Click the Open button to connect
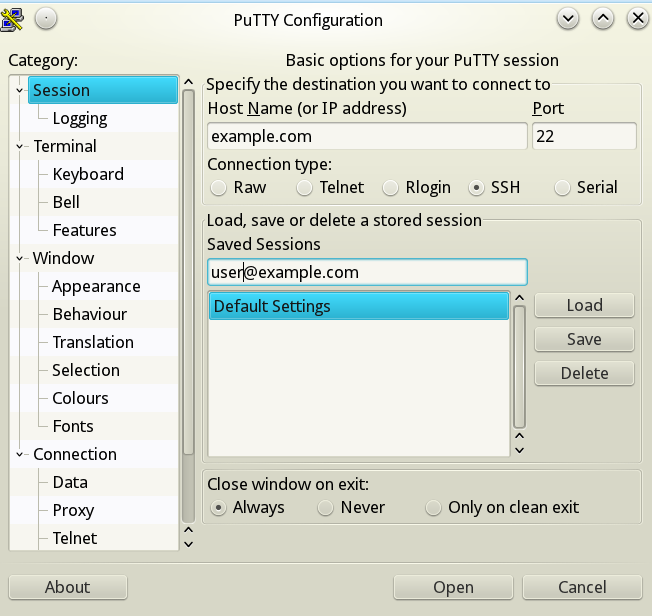This screenshot has width=652, height=616. [453, 587]
